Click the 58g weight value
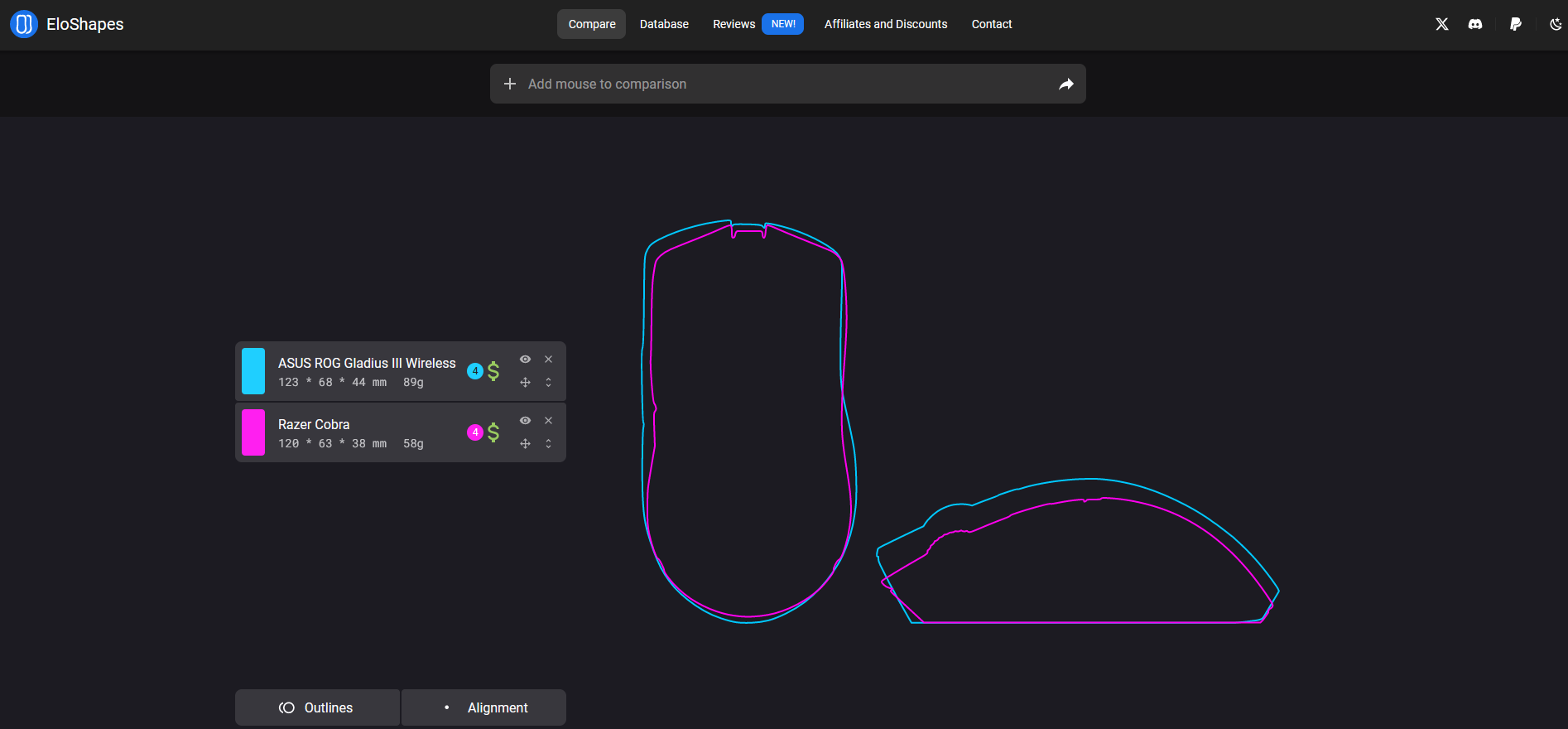Screen dimensions: 1568x729 click(413, 444)
